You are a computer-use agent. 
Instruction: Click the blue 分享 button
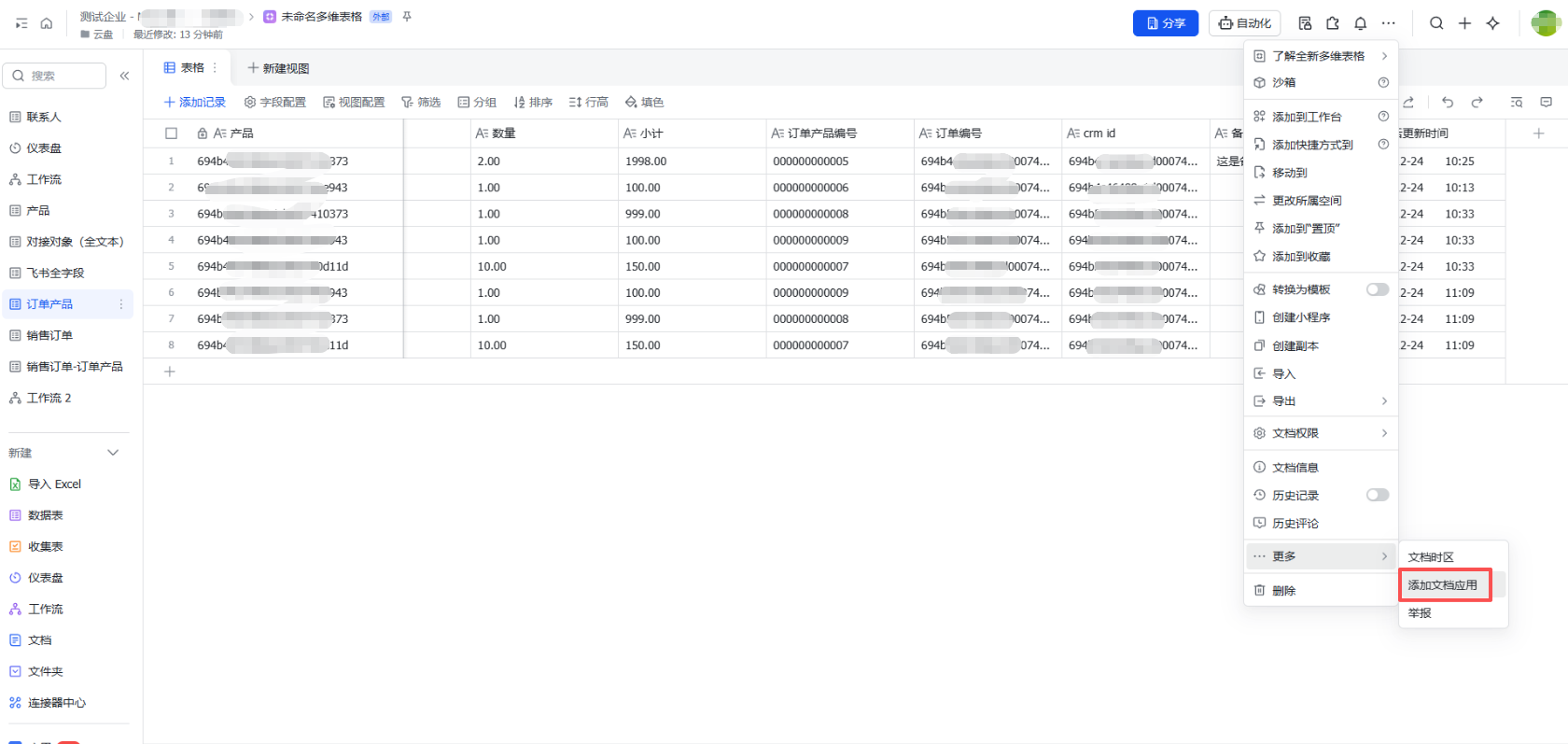(x=1165, y=23)
